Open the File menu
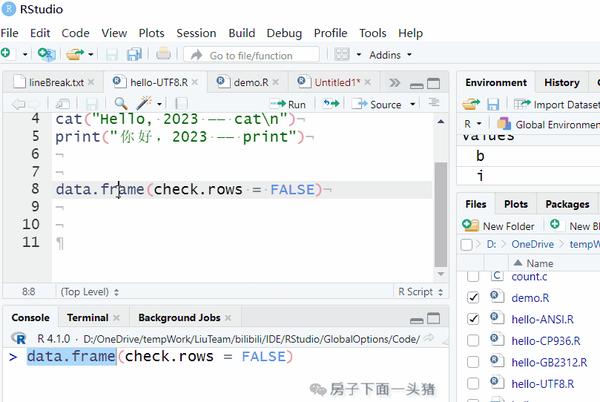Screen dimensions: 600x402 (x=10, y=33)
